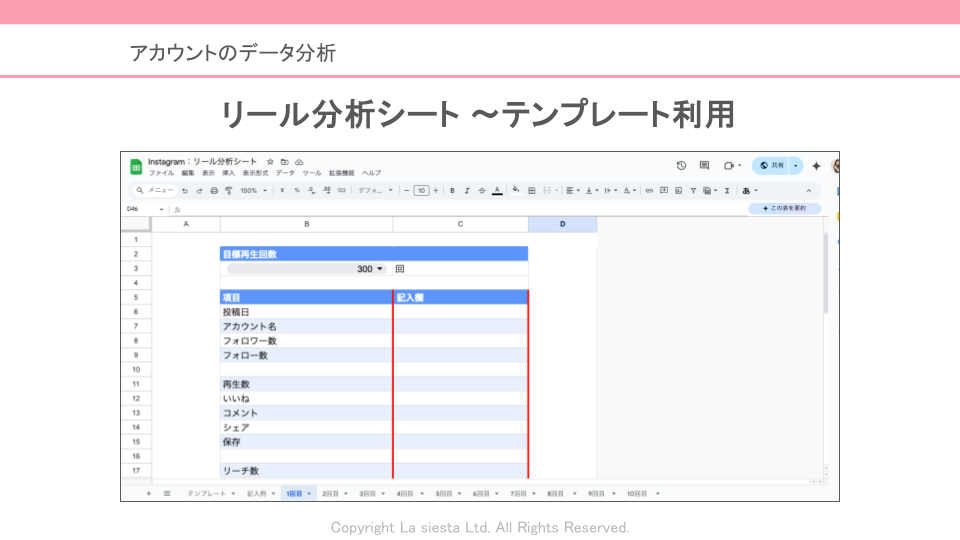Click the insert link icon
The height and width of the screenshot is (540, 960).
[x=649, y=190]
